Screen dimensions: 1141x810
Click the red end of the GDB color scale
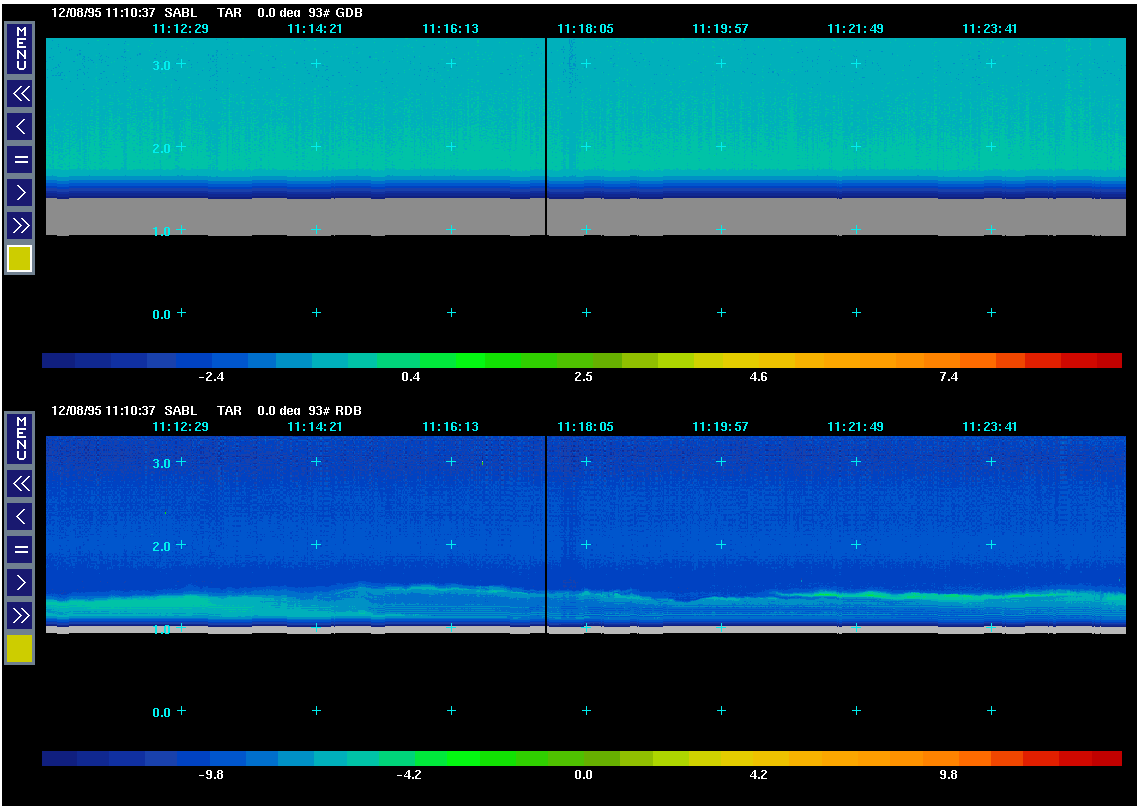[x=1108, y=360]
